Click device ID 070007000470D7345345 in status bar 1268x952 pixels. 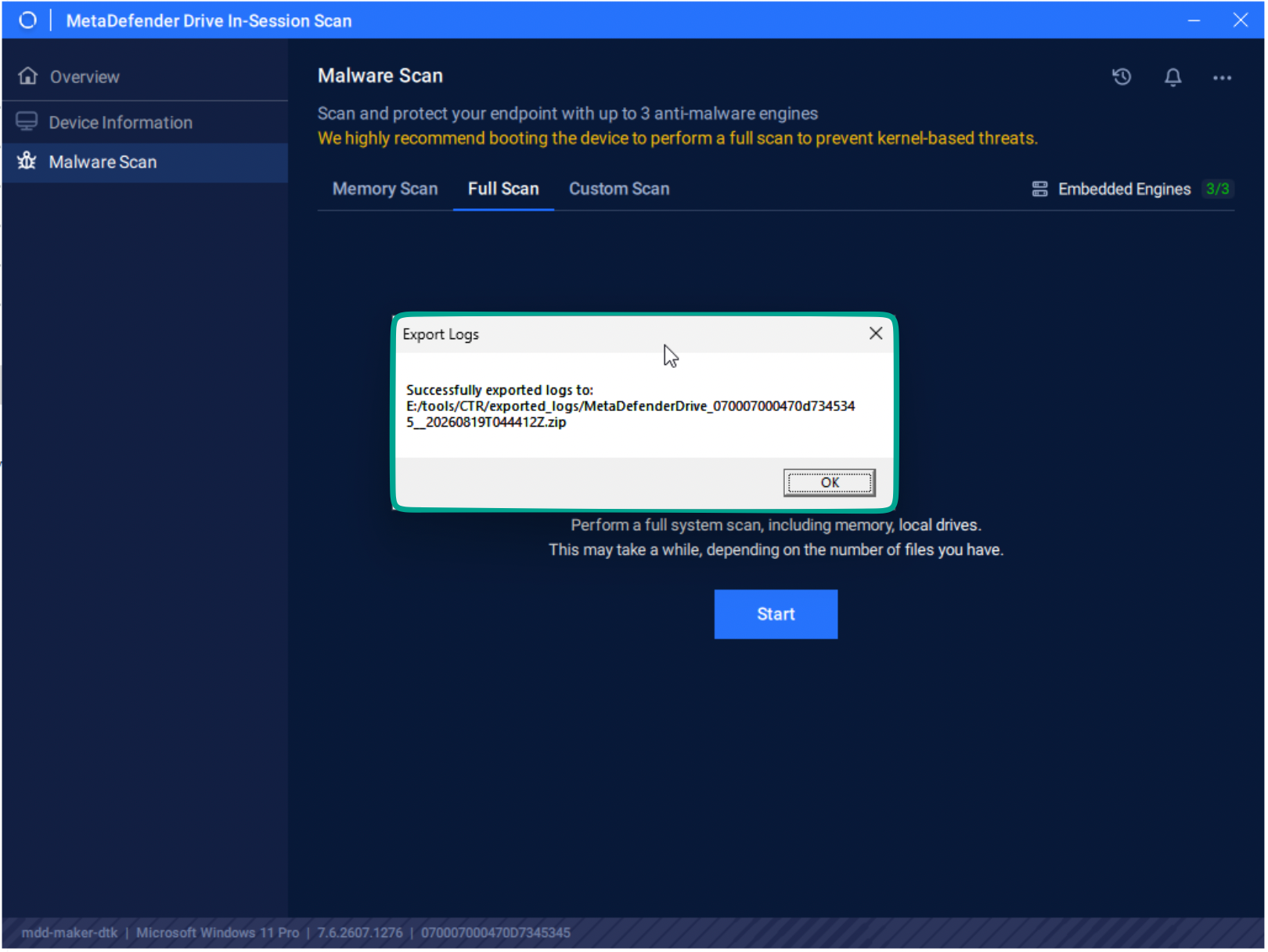(496, 933)
